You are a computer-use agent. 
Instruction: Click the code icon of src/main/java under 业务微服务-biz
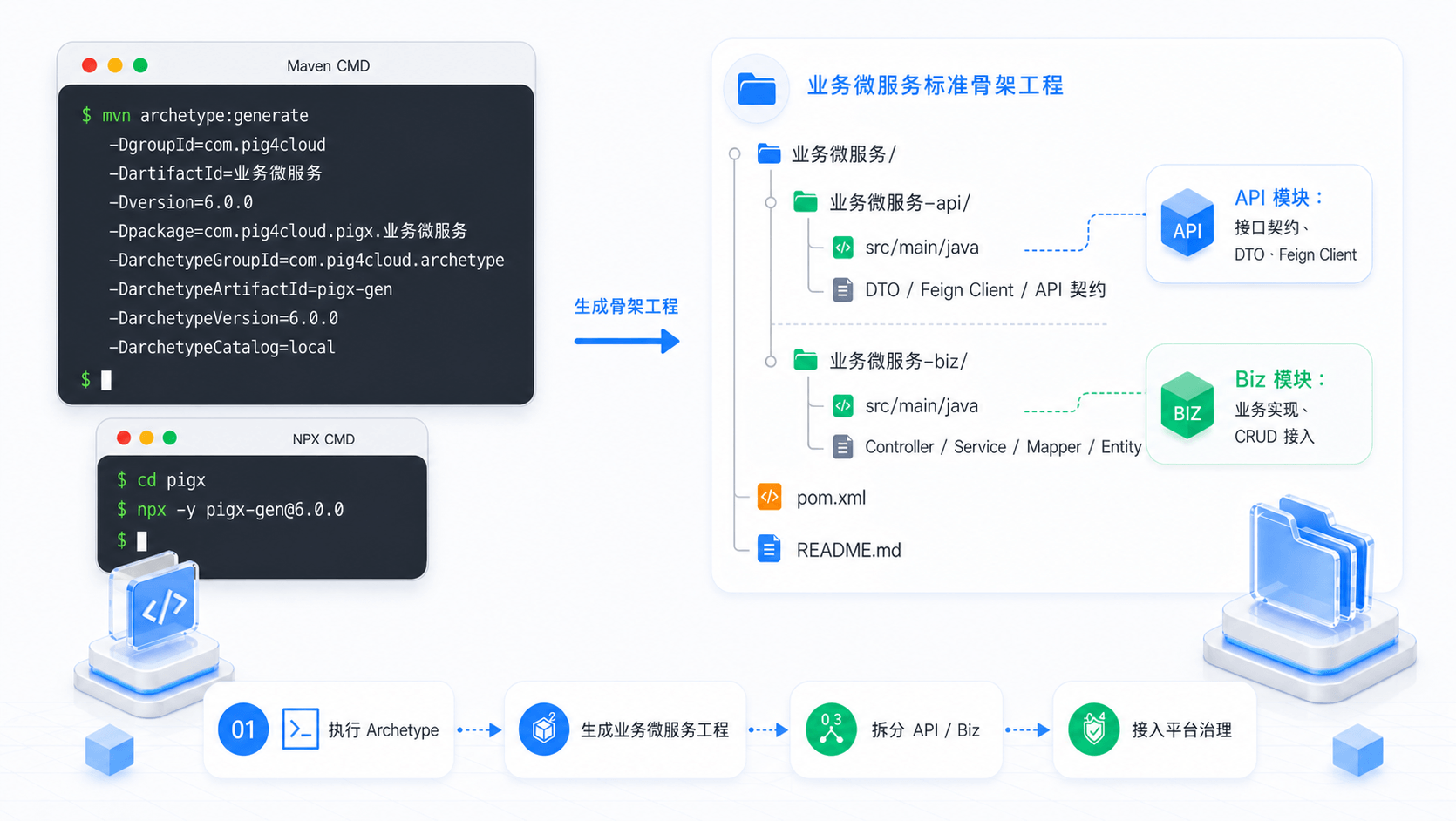click(842, 405)
